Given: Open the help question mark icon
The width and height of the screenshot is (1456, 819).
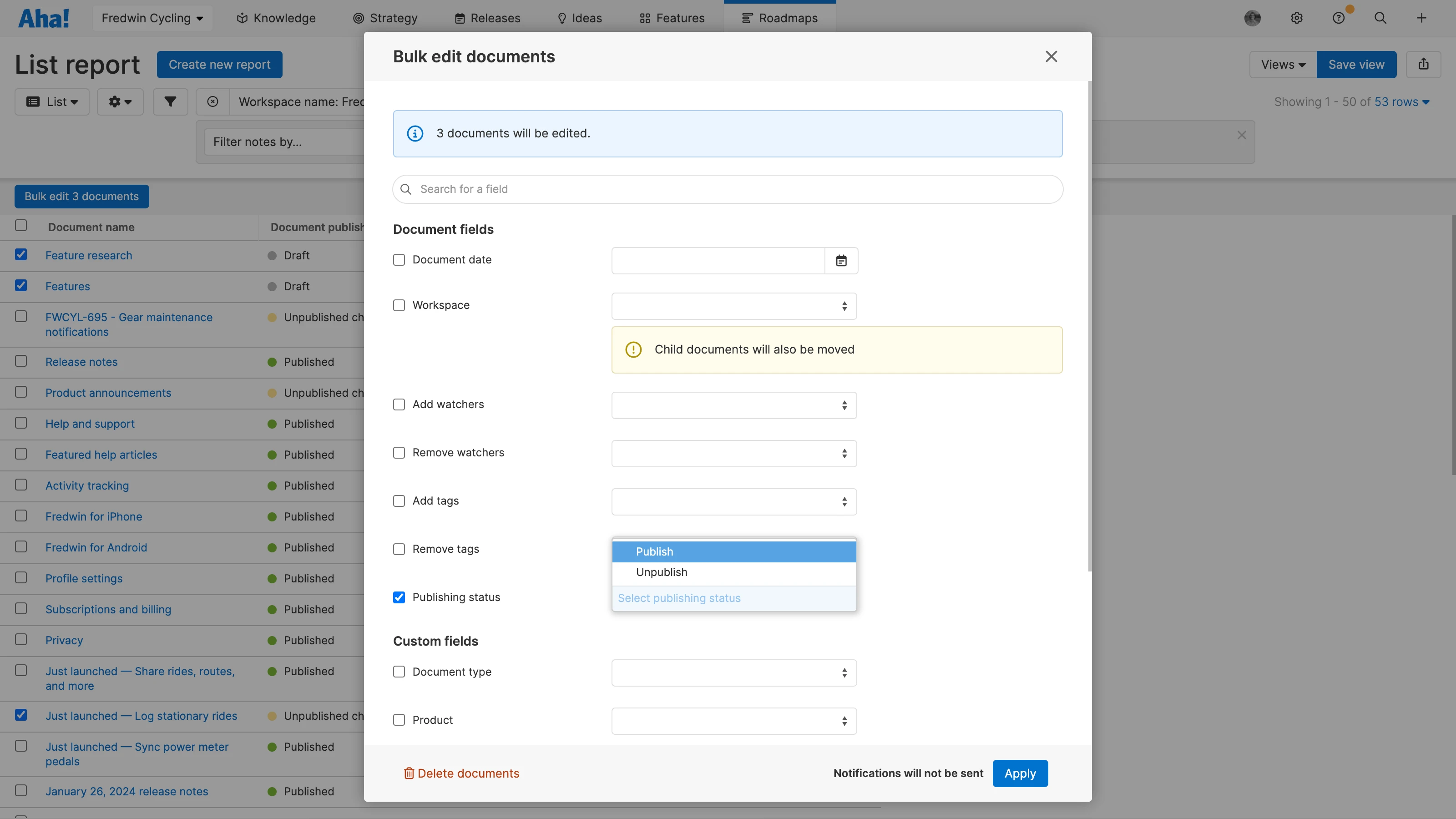Looking at the screenshot, I should coord(1339,18).
